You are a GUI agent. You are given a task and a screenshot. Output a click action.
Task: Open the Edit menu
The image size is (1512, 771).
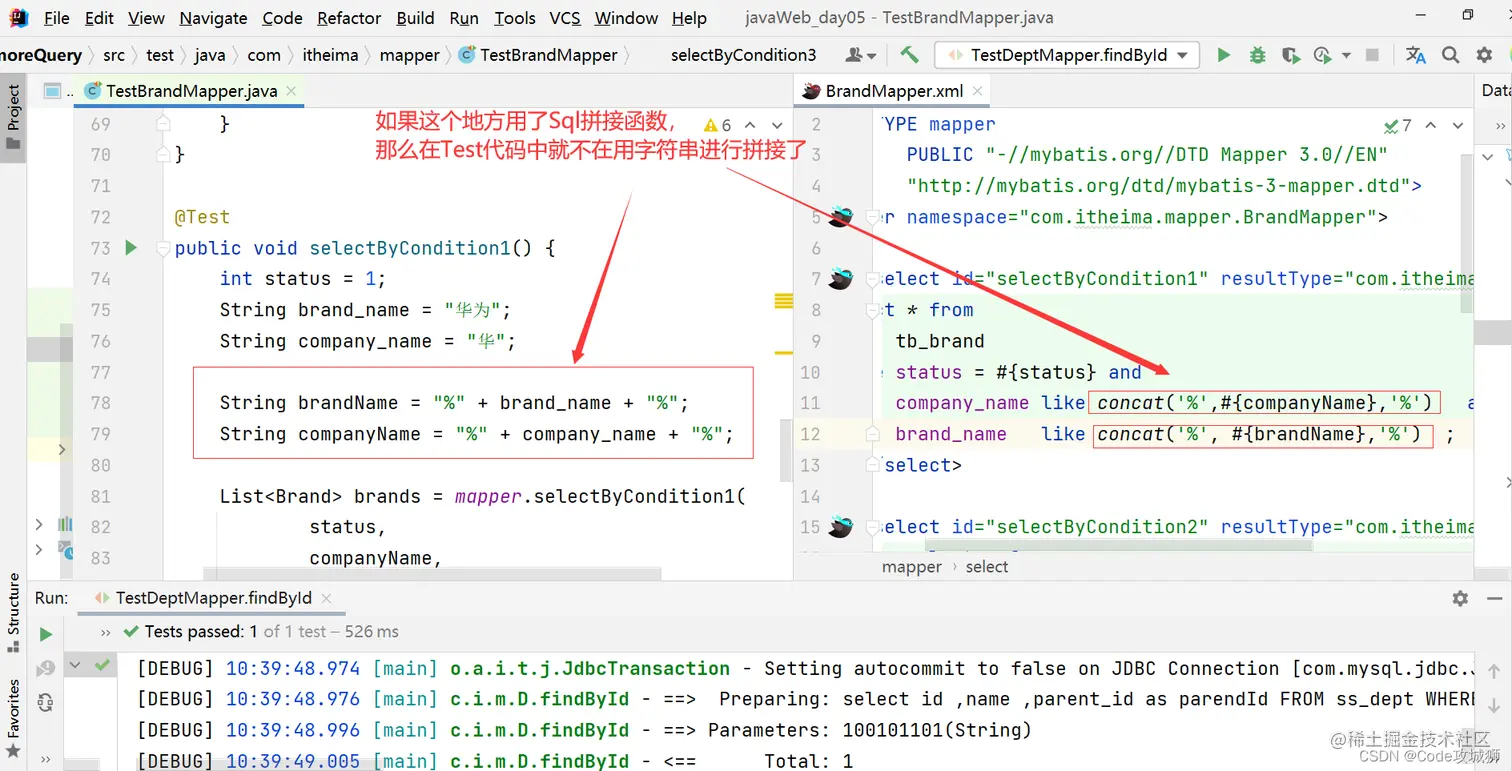[99, 18]
